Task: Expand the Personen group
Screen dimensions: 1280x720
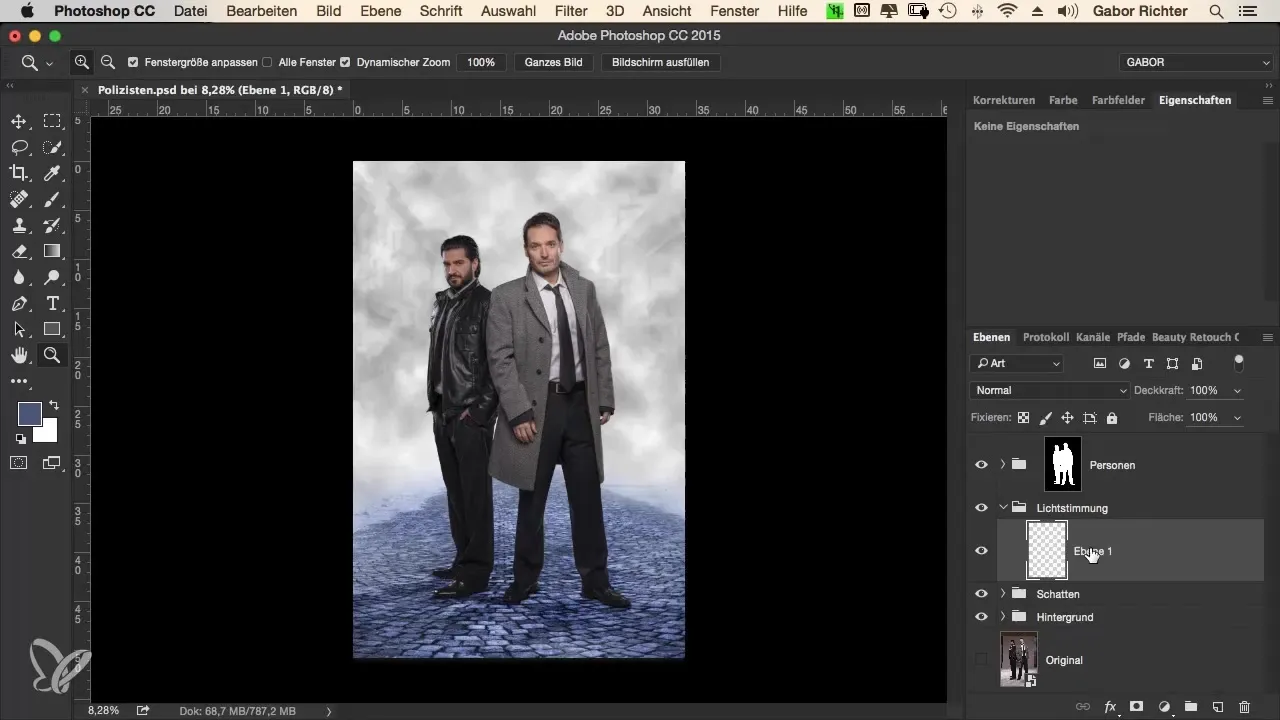Action: tap(1003, 465)
